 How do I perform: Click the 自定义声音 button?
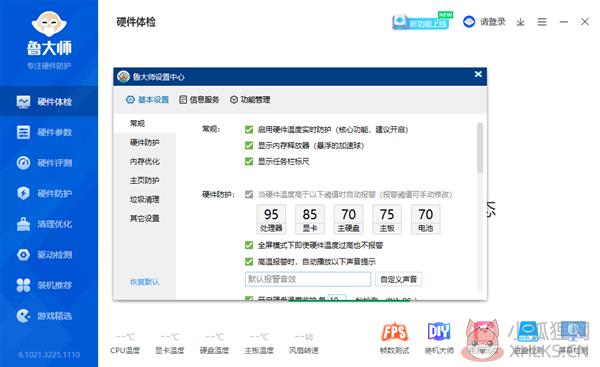398,279
